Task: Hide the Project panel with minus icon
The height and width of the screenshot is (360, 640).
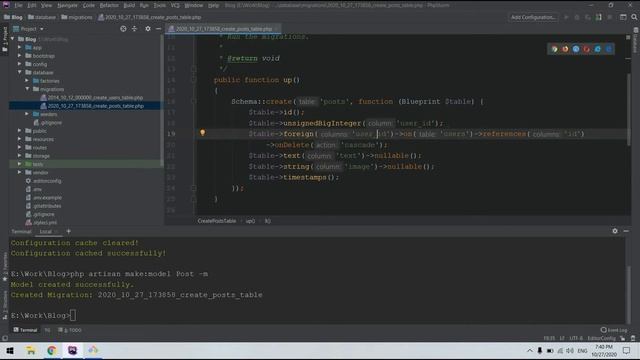Action: (x=158, y=29)
